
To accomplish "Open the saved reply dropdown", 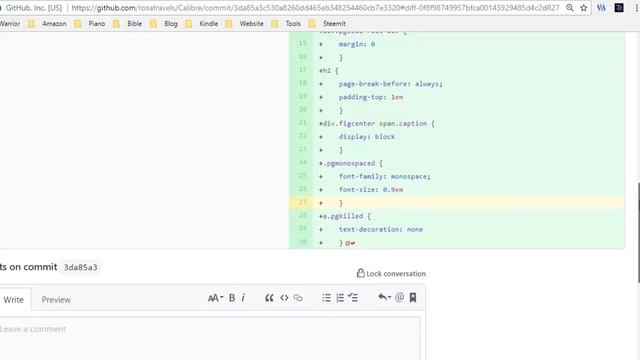I will click(384, 298).
